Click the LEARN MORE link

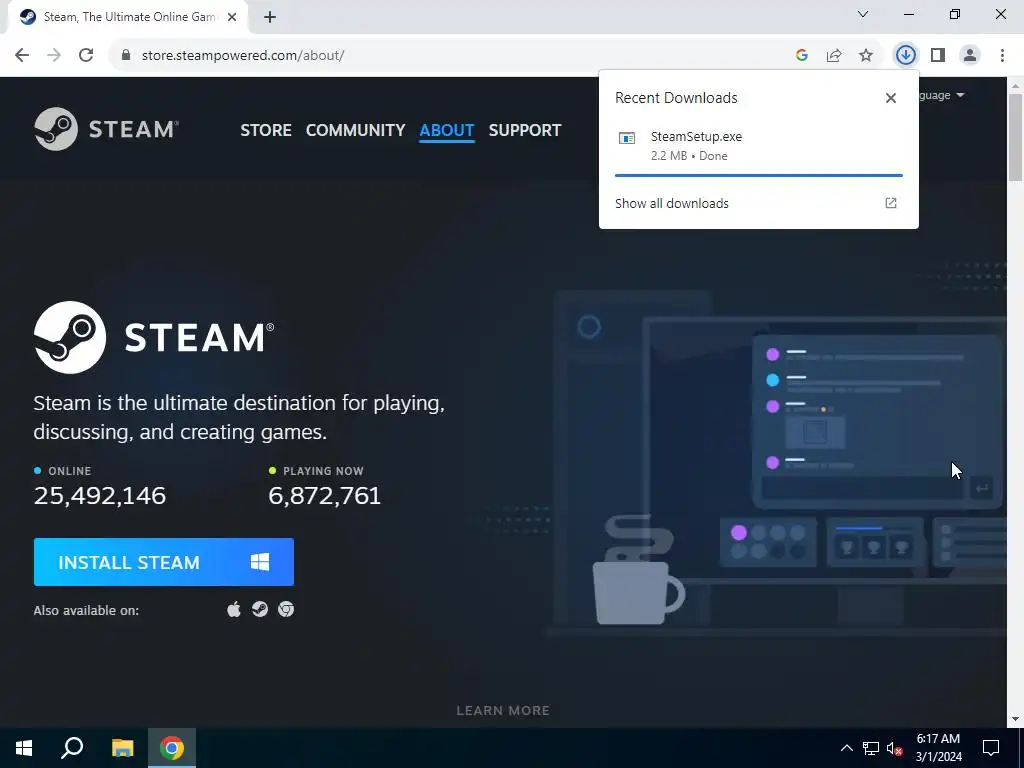[x=503, y=711]
